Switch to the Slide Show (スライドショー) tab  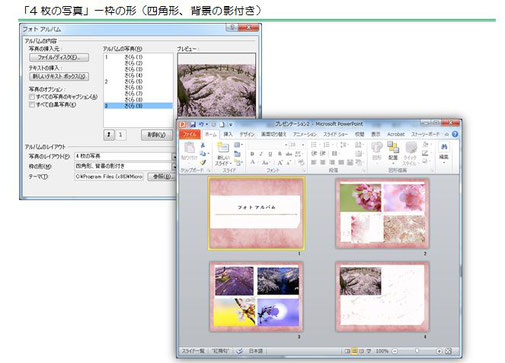tap(336, 134)
